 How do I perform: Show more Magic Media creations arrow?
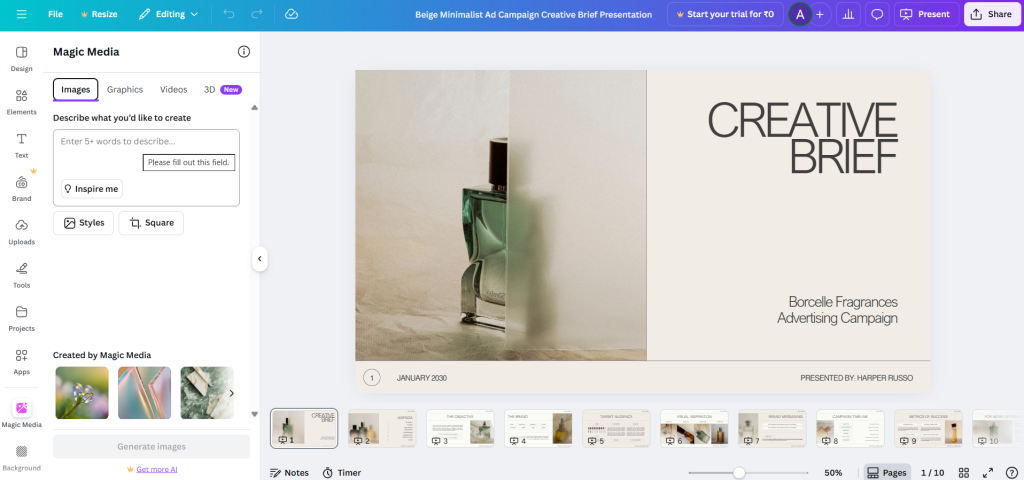click(231, 393)
